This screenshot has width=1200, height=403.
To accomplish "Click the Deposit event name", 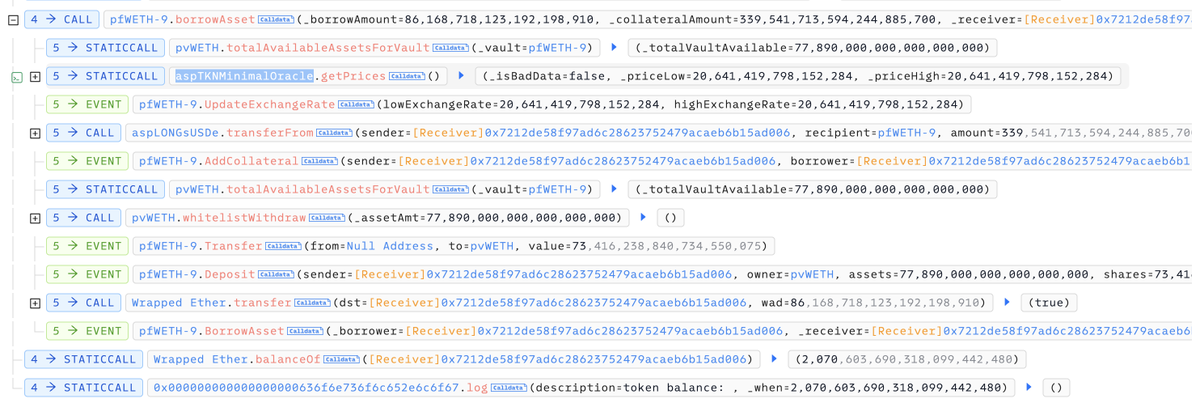I will tap(230, 274).
